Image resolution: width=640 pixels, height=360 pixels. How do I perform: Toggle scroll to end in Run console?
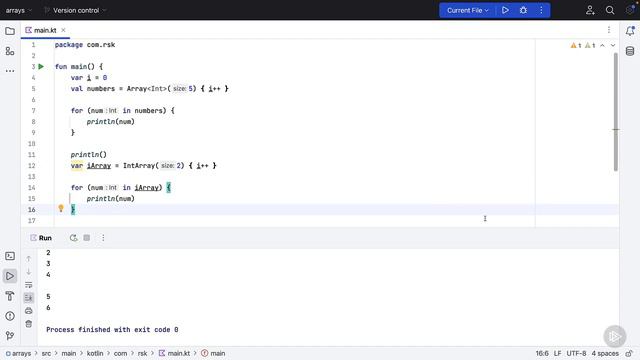(x=29, y=298)
